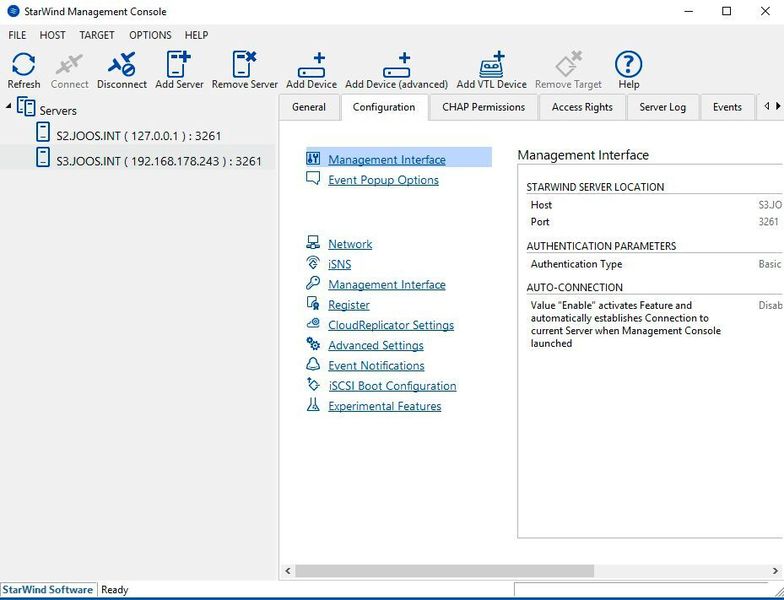Click the horizontal scrollbar left arrow
The height and width of the screenshot is (600, 784).
[288, 570]
